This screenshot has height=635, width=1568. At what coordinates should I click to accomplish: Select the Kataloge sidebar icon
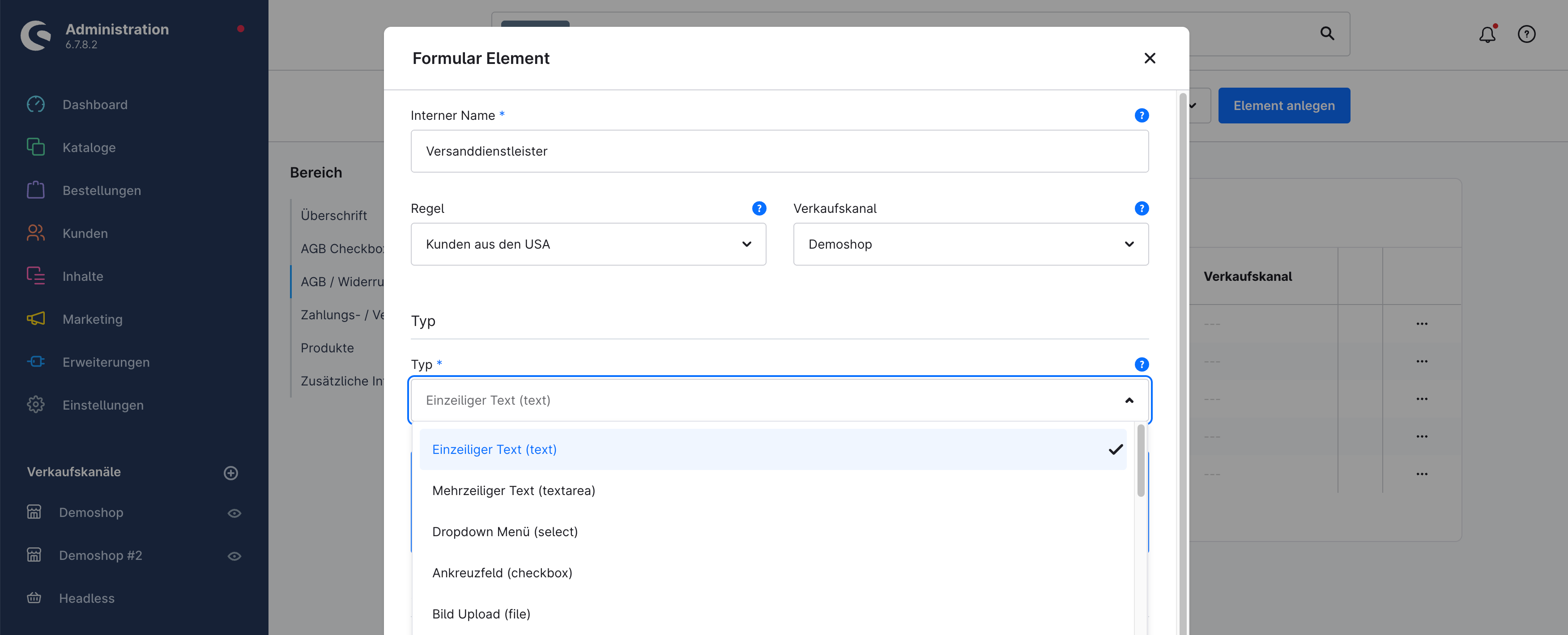click(x=36, y=147)
